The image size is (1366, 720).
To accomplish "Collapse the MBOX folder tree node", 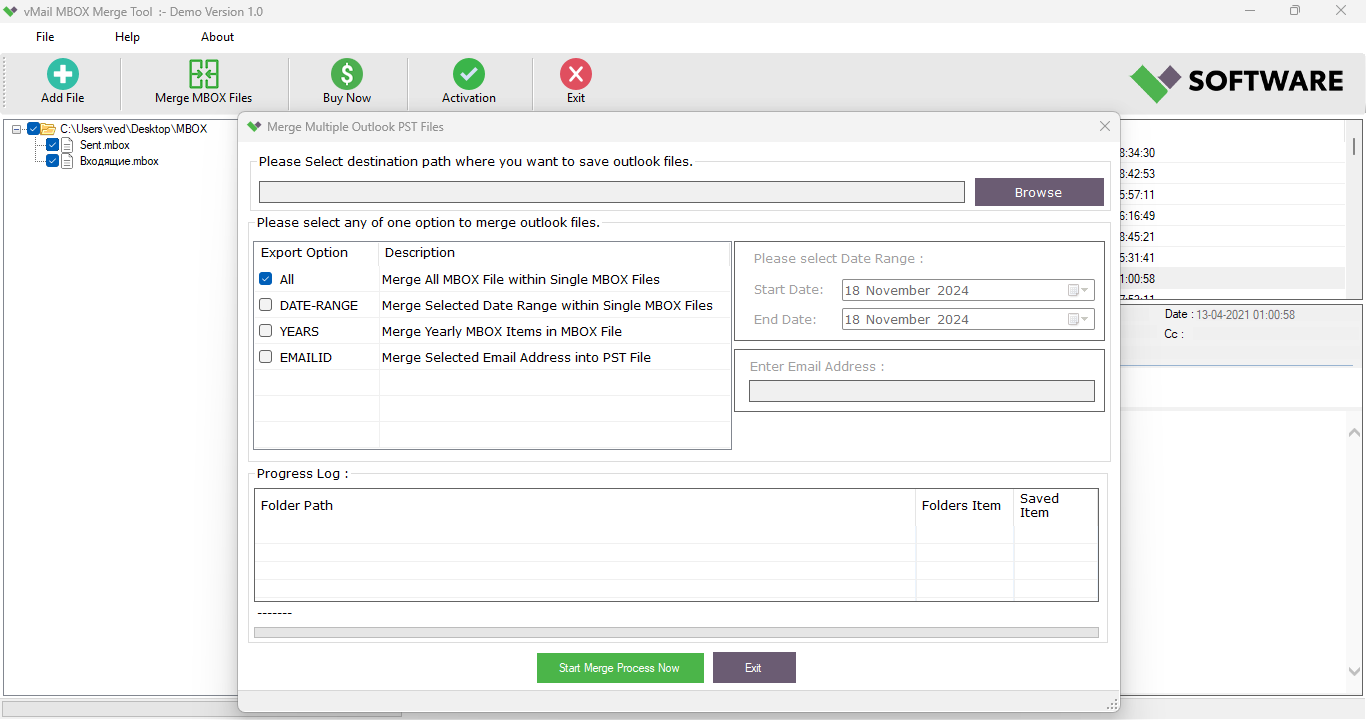I will (17, 129).
